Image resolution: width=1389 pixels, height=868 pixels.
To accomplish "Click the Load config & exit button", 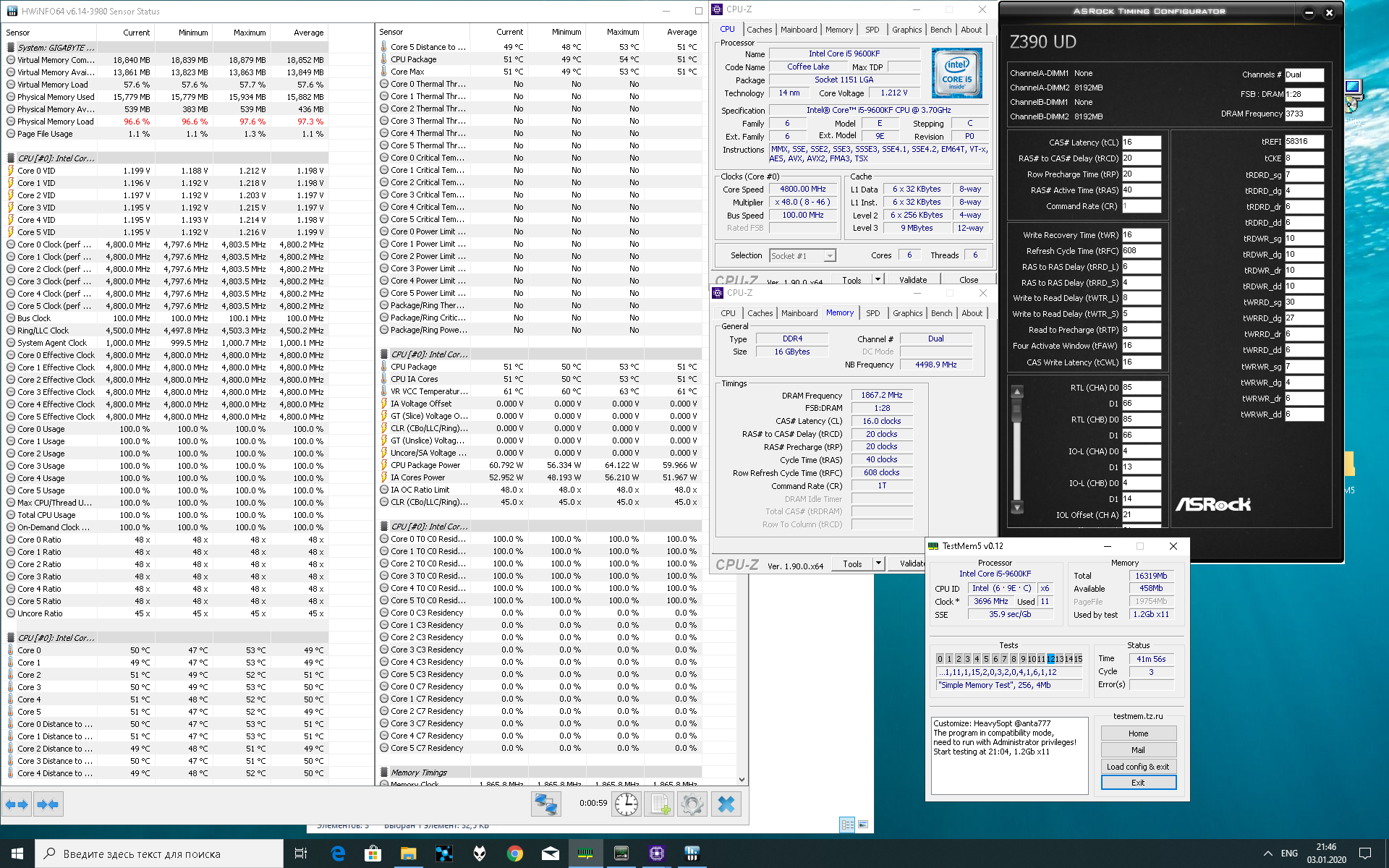I will click(1138, 767).
